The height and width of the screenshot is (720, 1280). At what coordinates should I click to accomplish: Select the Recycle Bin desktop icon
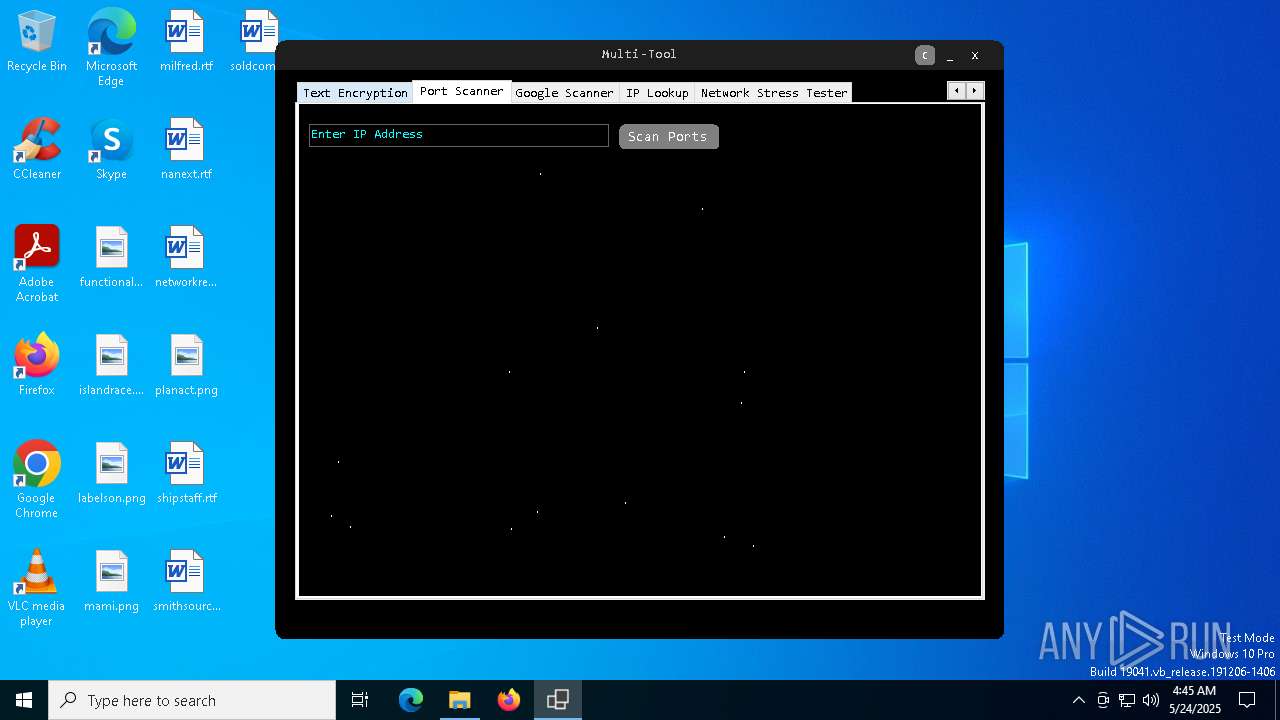click(37, 42)
